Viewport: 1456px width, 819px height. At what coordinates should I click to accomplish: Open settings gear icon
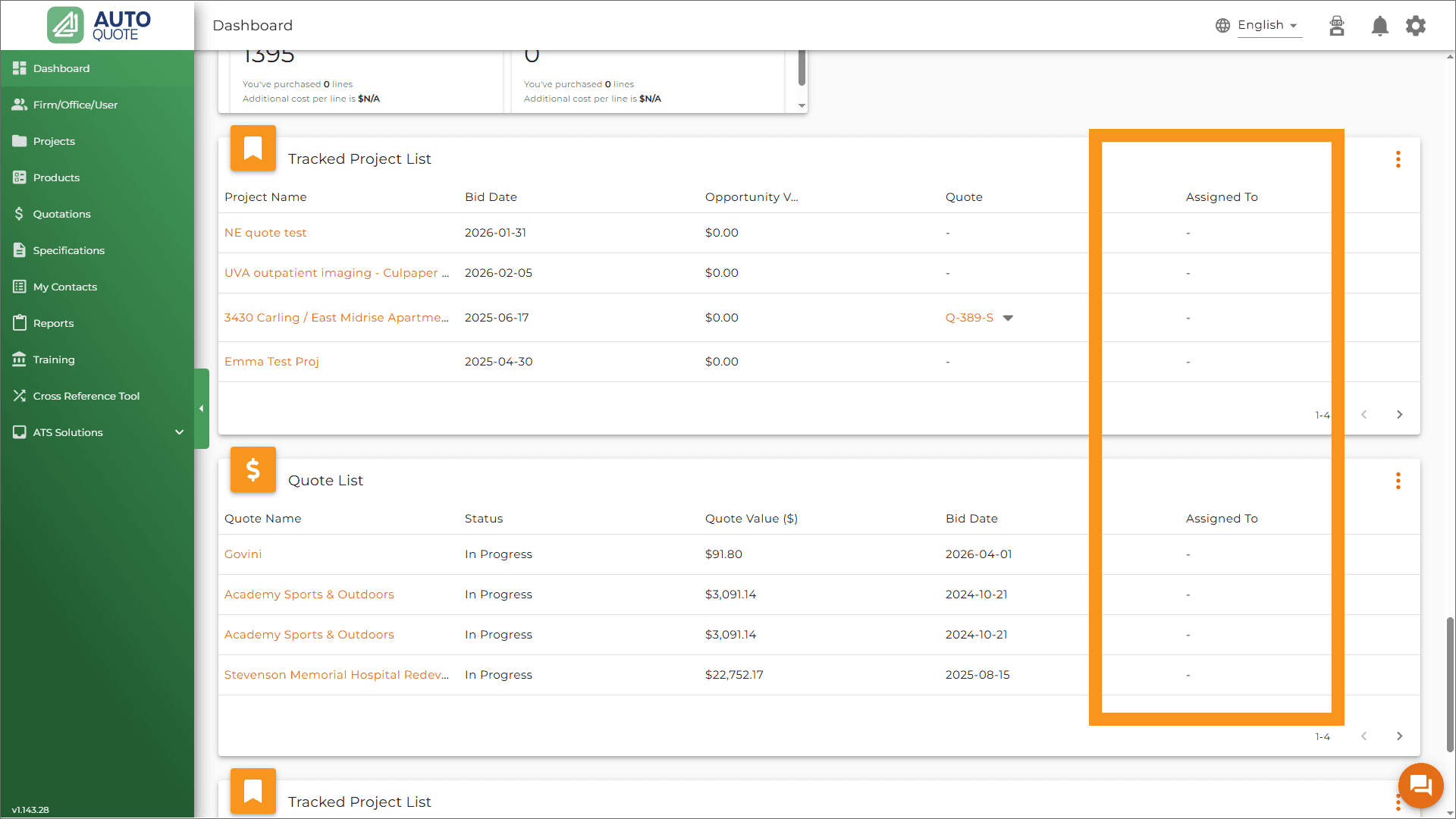pyautogui.click(x=1416, y=26)
